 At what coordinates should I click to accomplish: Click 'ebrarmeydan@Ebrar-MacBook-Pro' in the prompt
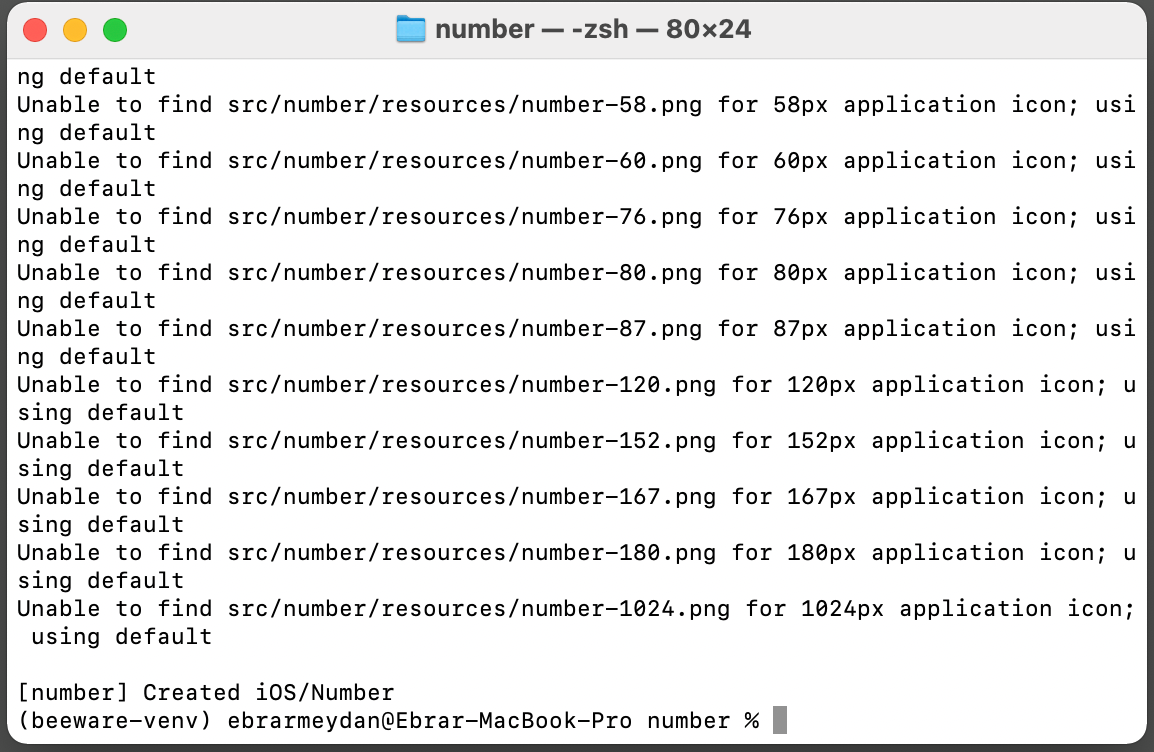click(x=429, y=720)
